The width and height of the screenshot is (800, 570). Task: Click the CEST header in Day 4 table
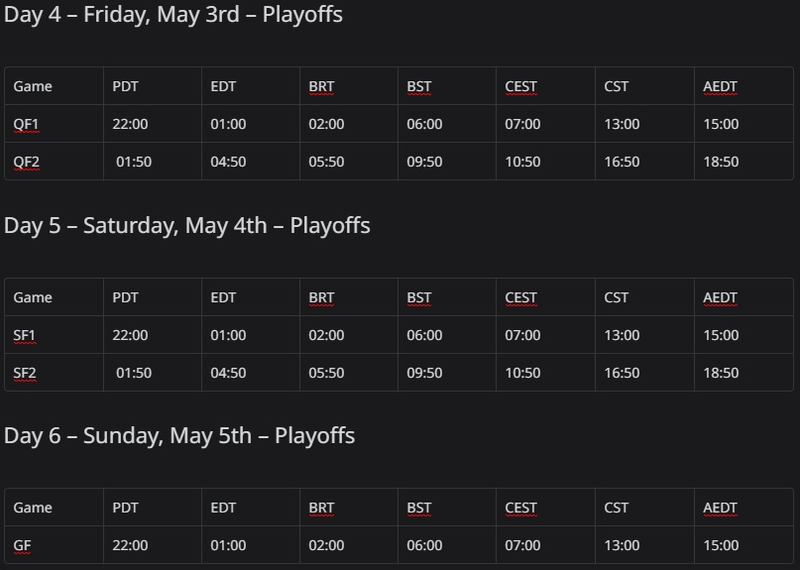tap(521, 86)
